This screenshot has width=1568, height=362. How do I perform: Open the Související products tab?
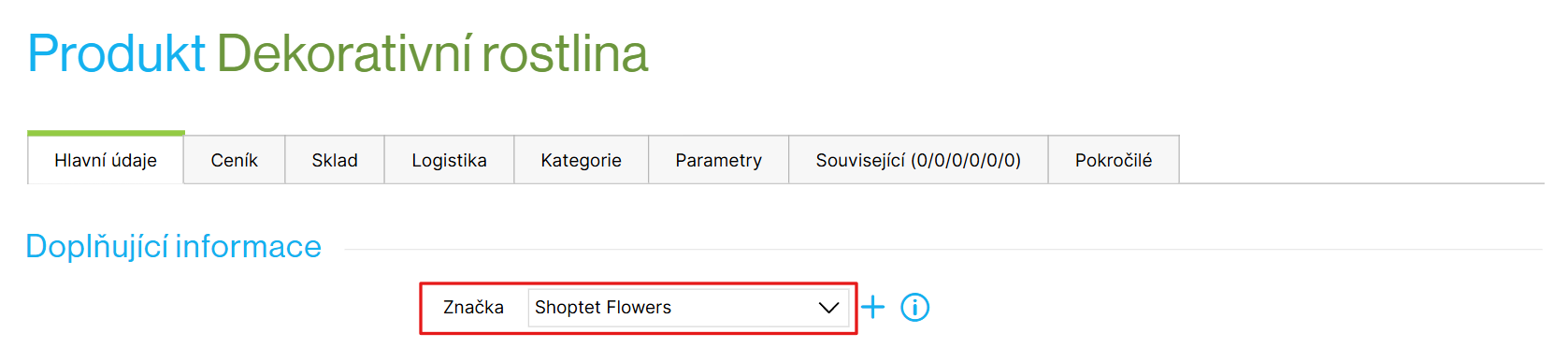(918, 160)
